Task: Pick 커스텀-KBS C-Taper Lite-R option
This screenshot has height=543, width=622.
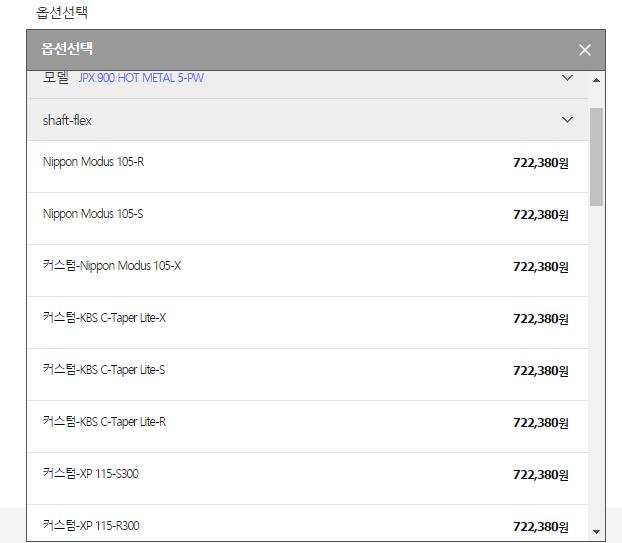Action: (x=104, y=422)
